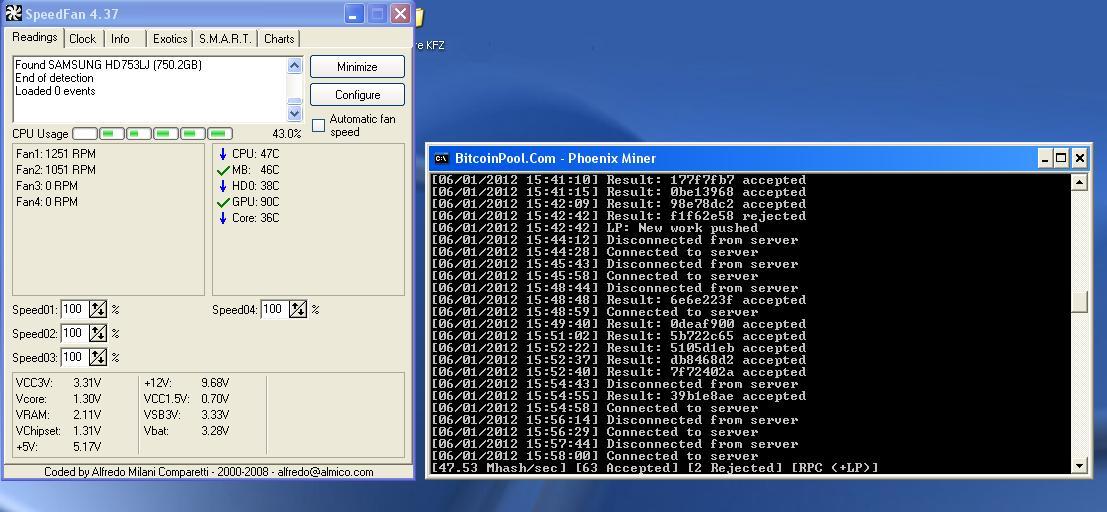The width and height of the screenshot is (1107, 512).
Task: Click the Minimize button in SpeedFan
Action: point(357,67)
